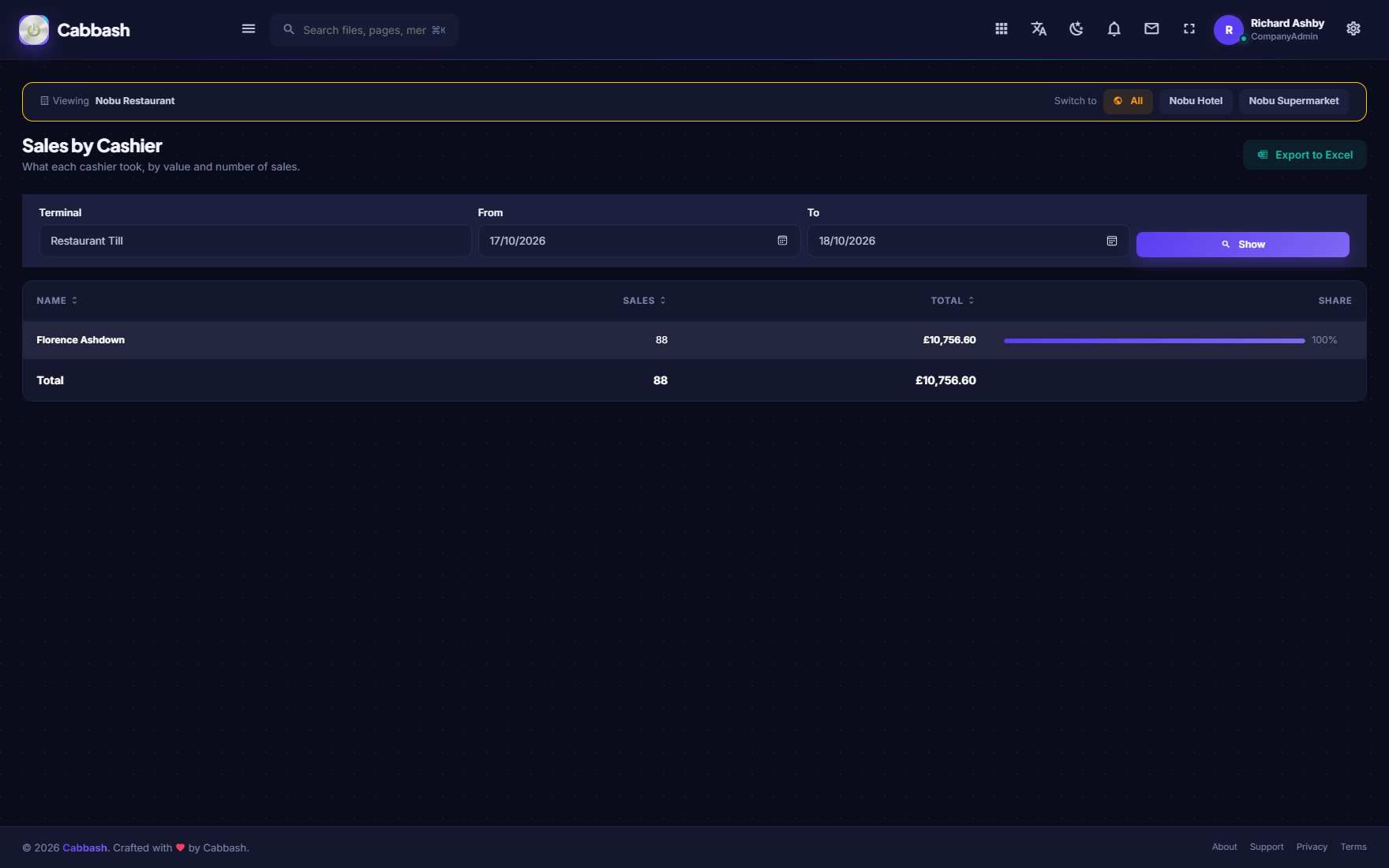Open the mail messages icon
This screenshot has width=1389, height=868.
1151,29
